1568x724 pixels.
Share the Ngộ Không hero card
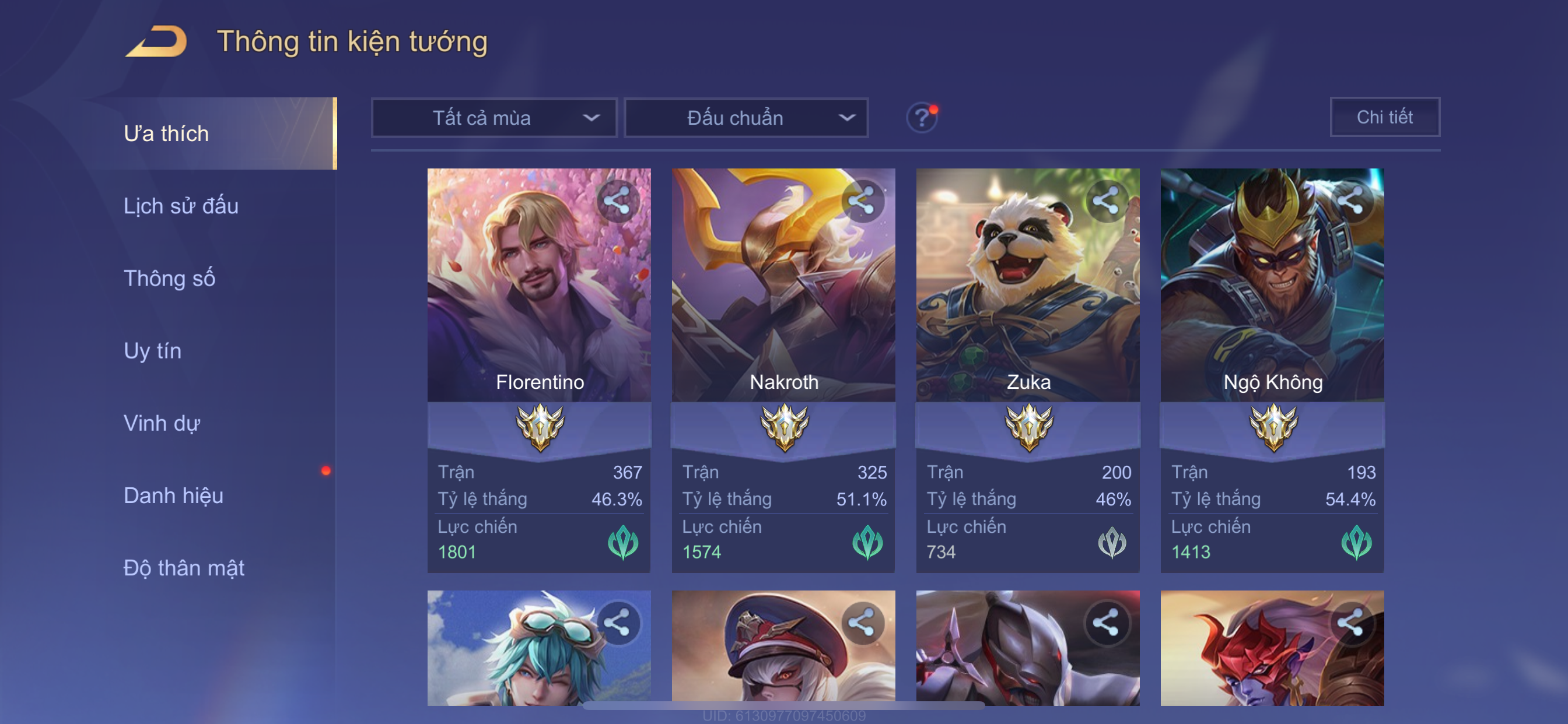point(1350,201)
